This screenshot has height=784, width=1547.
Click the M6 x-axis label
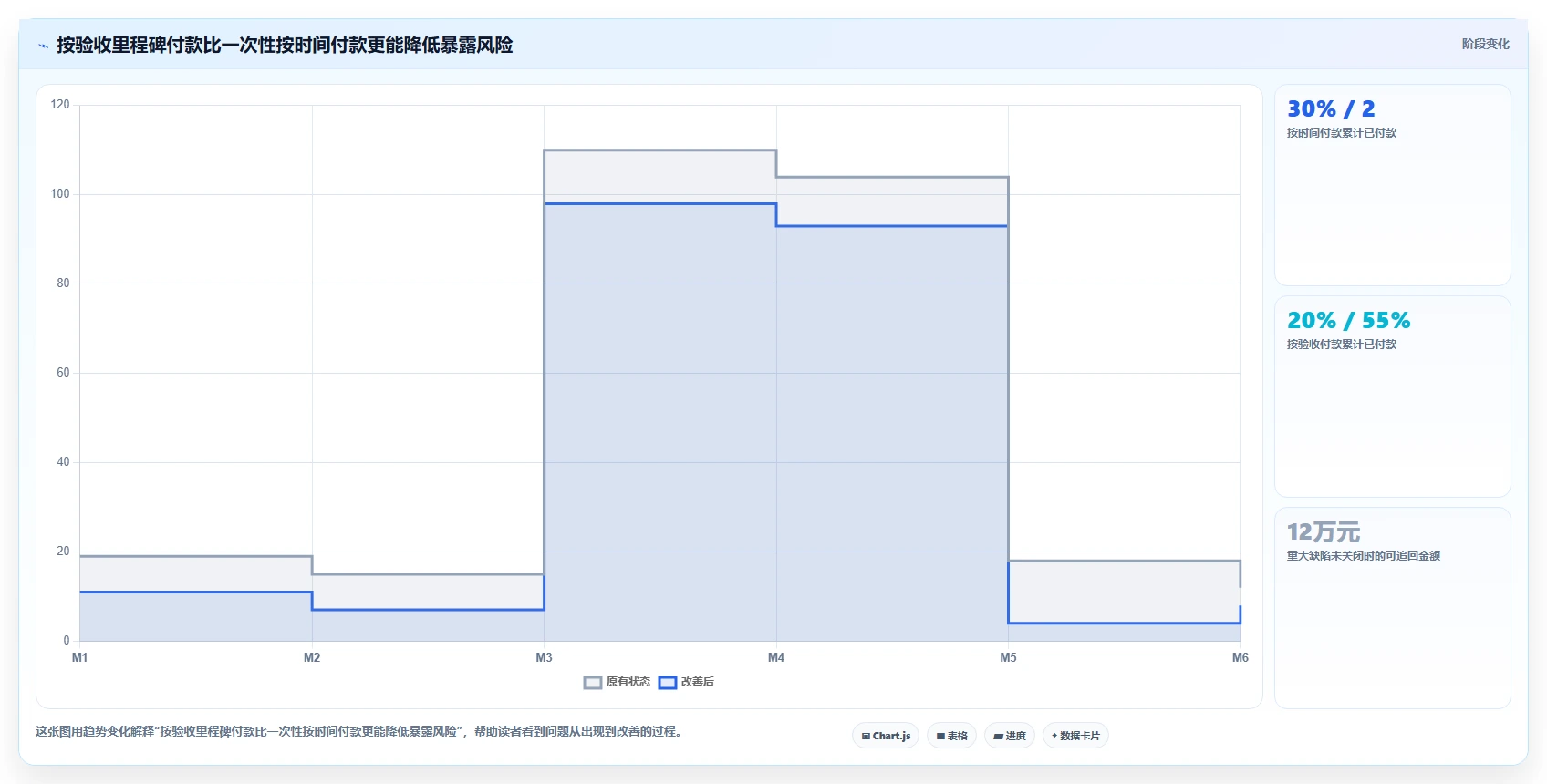click(x=1241, y=657)
